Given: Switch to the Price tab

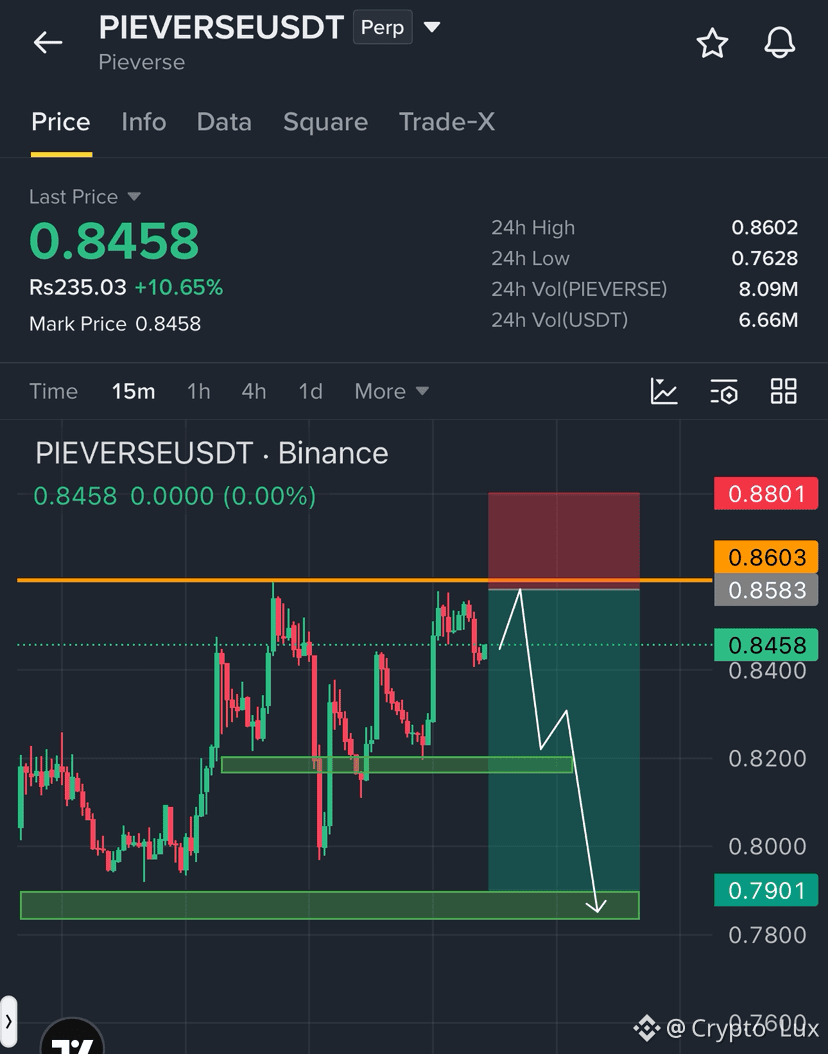Looking at the screenshot, I should (60, 122).
